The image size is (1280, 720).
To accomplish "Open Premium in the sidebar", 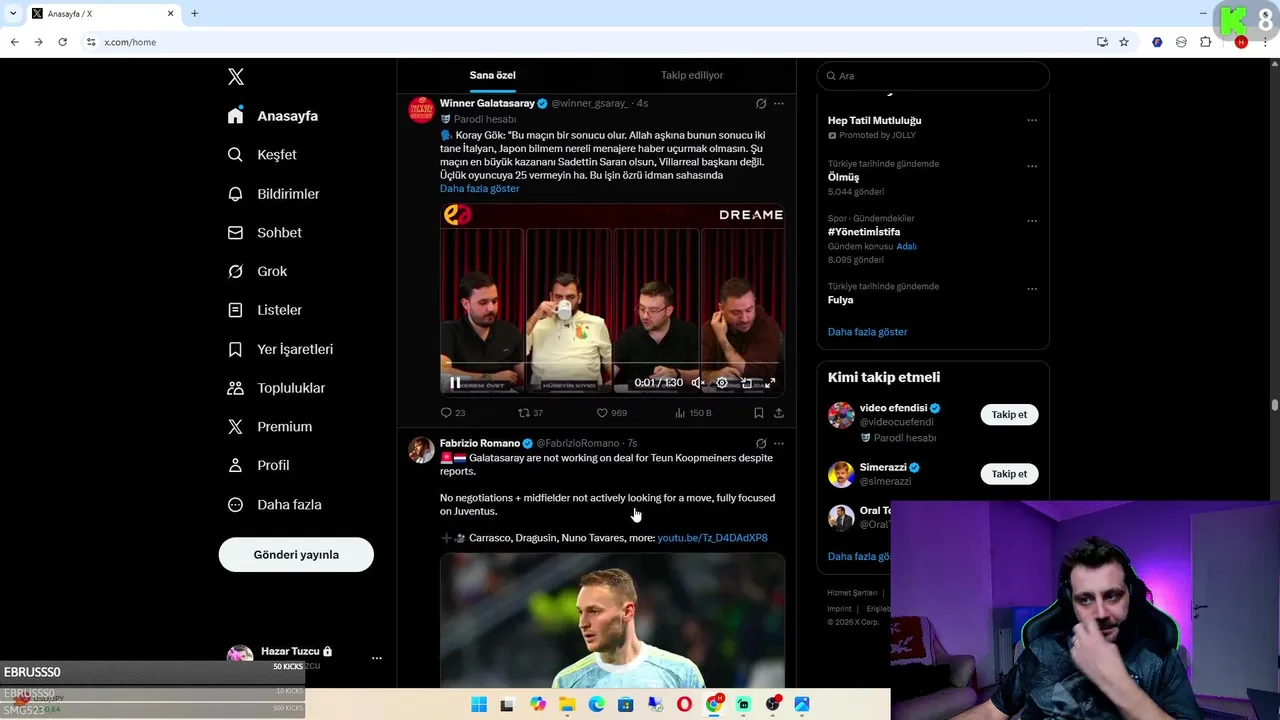I will click(x=269, y=427).
